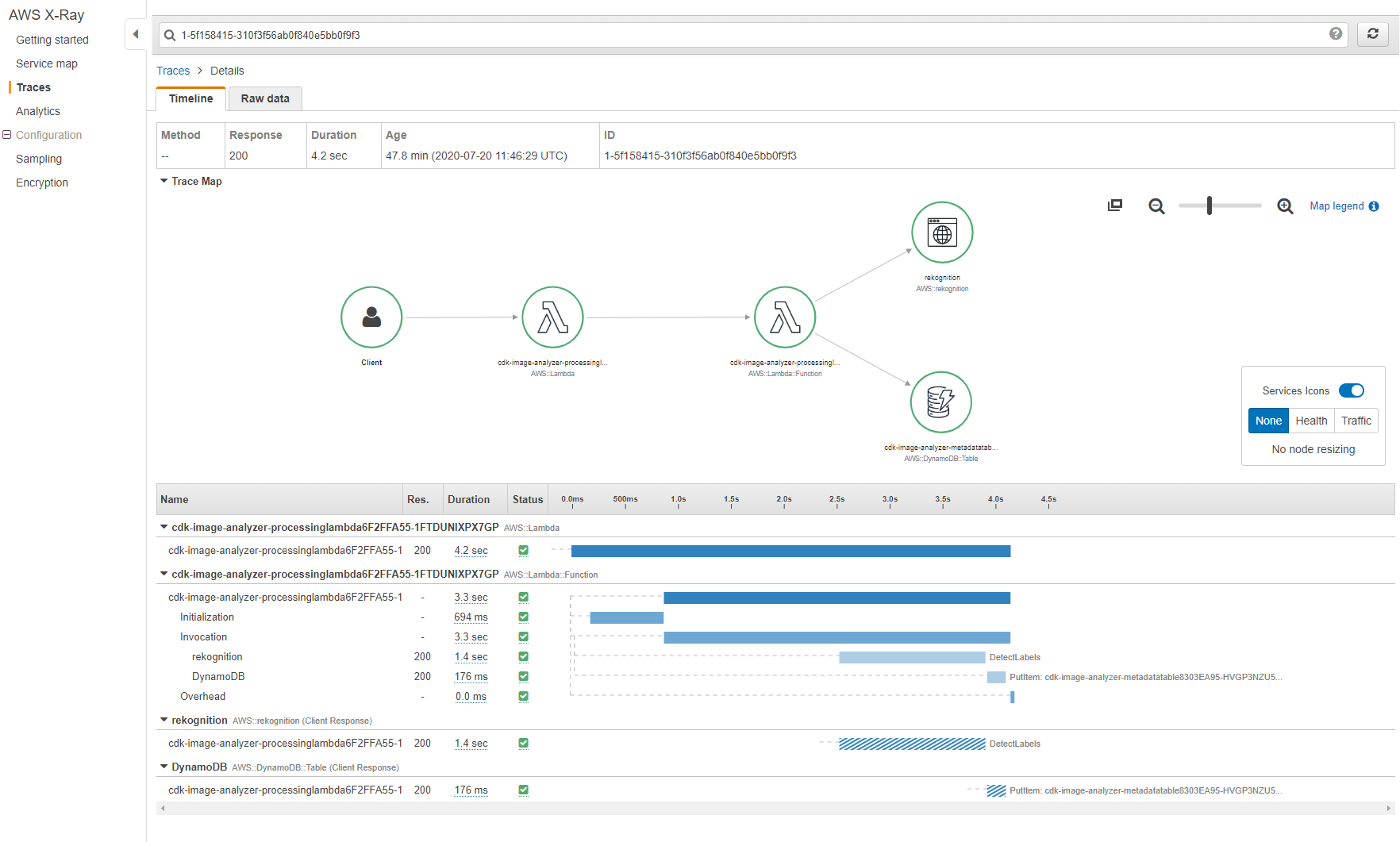The width and height of the screenshot is (1400, 842).
Task: Click the trace map zoom-out magnifier
Action: pos(1156,206)
